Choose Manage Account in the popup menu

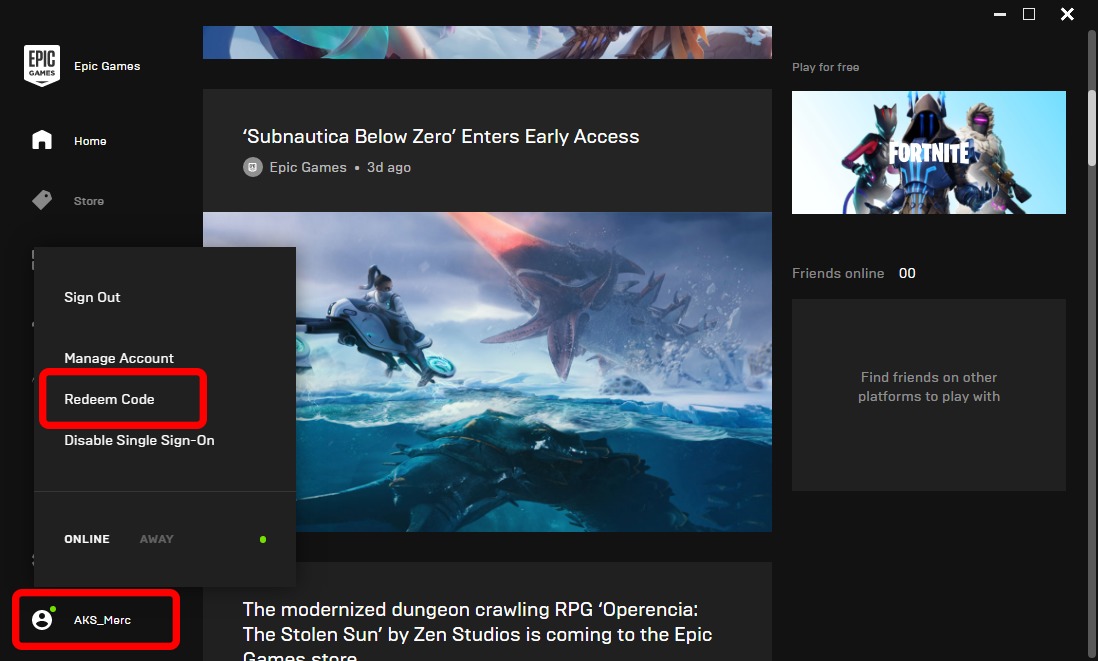click(x=119, y=358)
